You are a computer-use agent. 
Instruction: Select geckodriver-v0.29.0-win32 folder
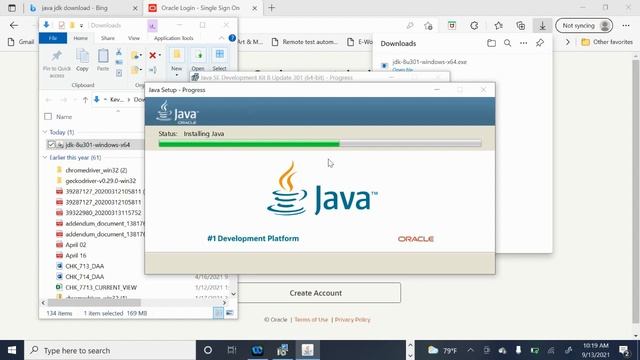coord(100,181)
